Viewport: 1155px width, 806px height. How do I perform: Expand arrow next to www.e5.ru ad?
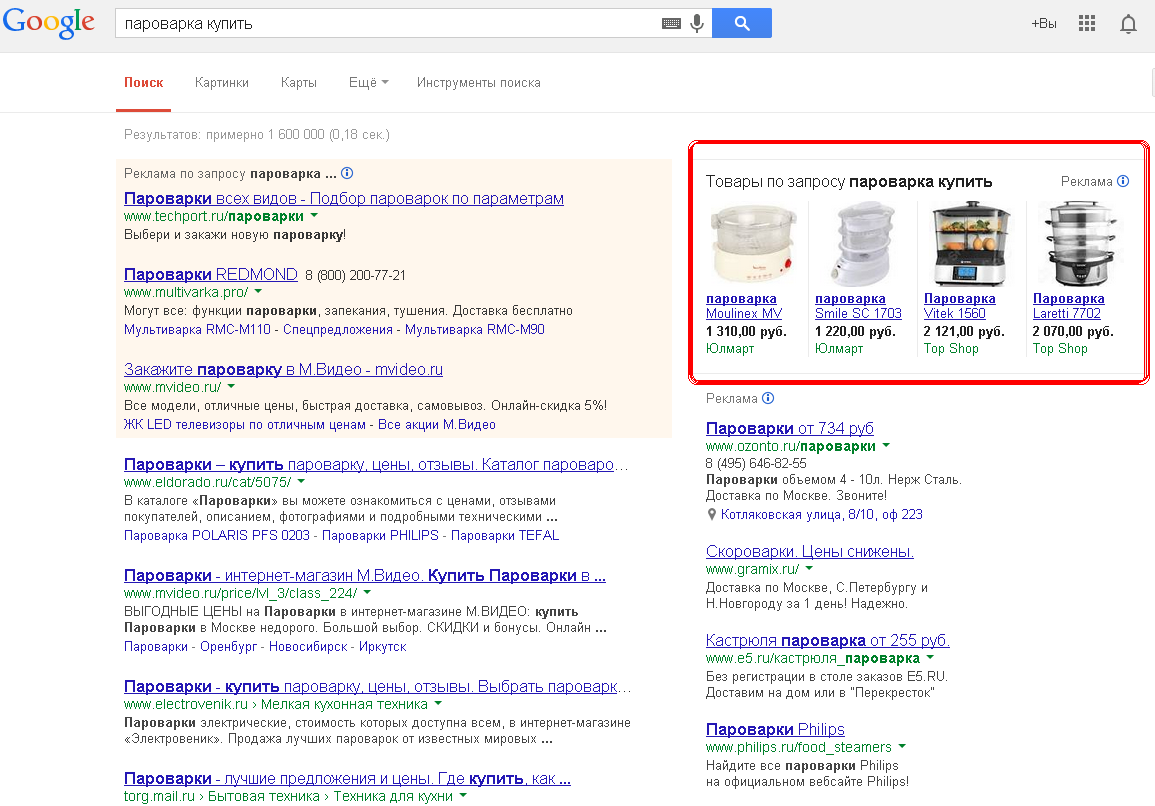click(930, 658)
